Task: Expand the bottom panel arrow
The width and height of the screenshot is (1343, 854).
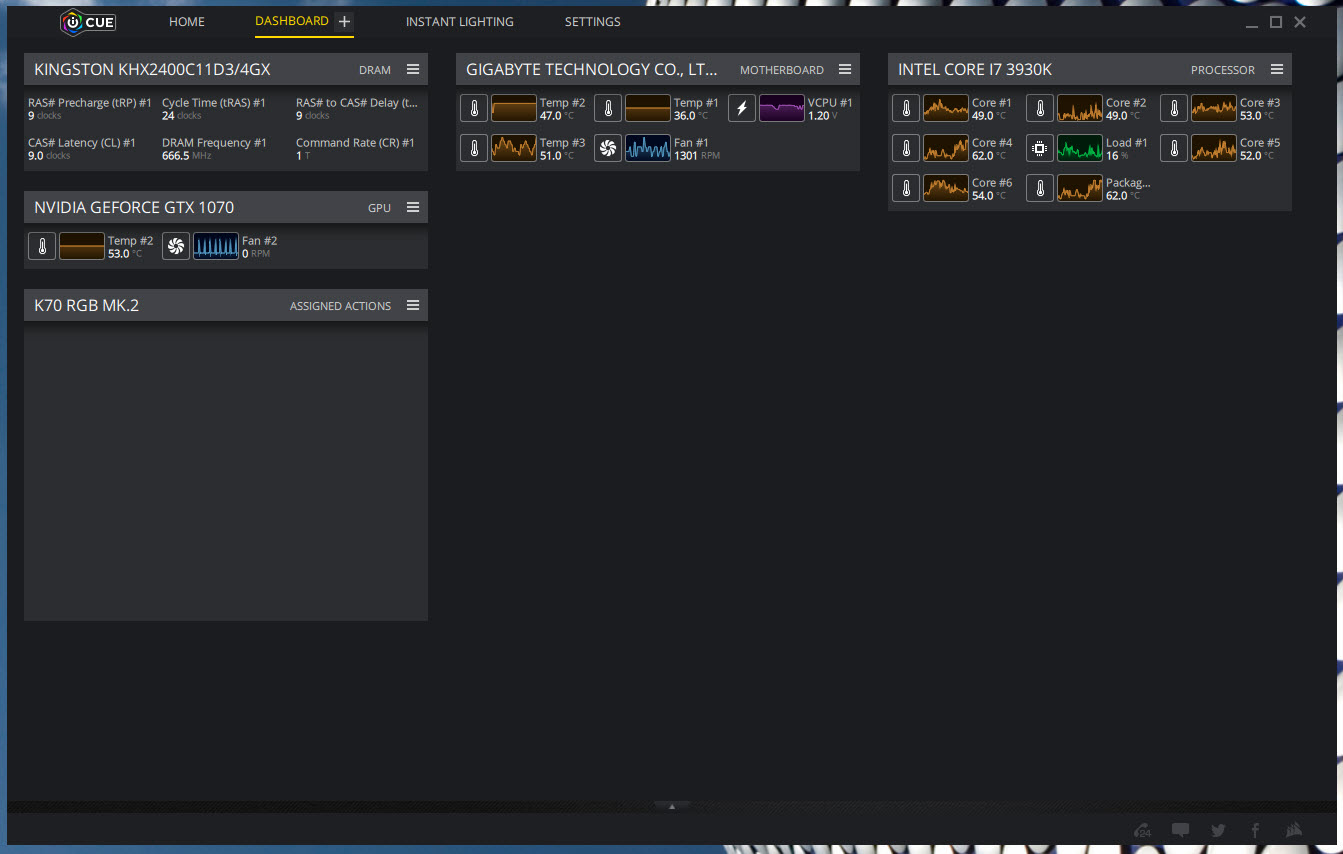Action: tap(672, 806)
